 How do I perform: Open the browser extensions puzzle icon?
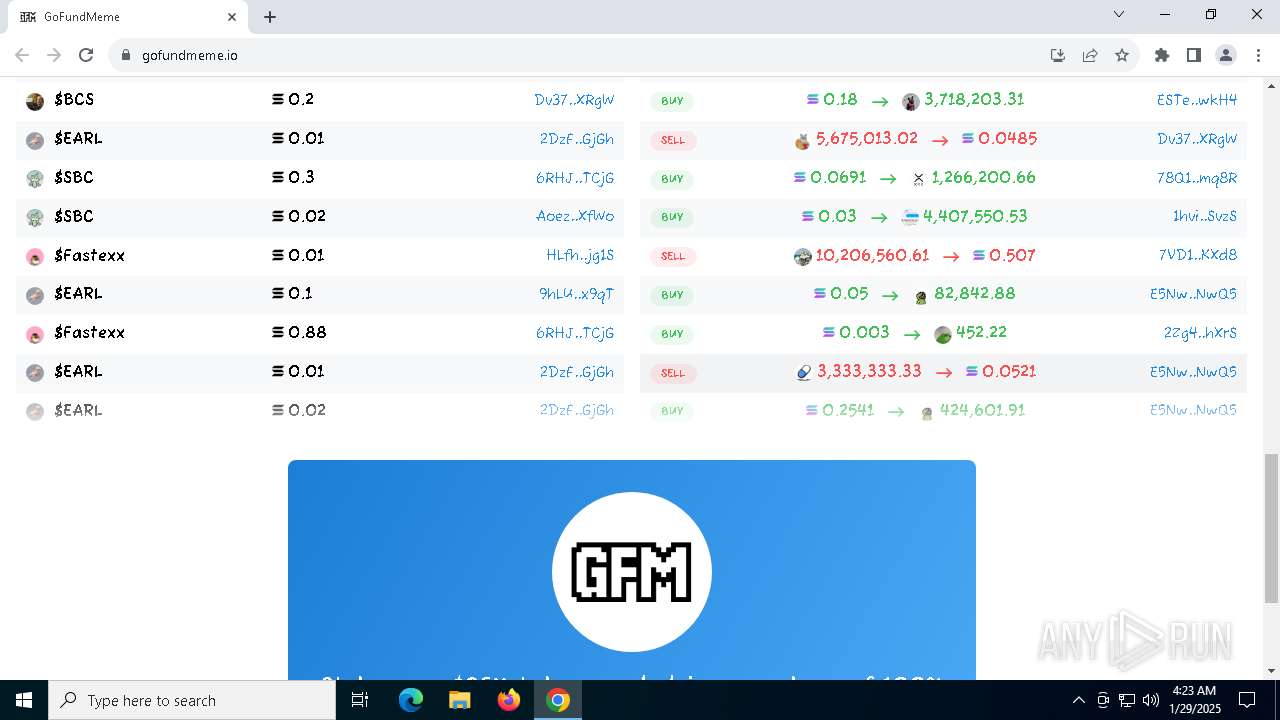(x=1161, y=55)
